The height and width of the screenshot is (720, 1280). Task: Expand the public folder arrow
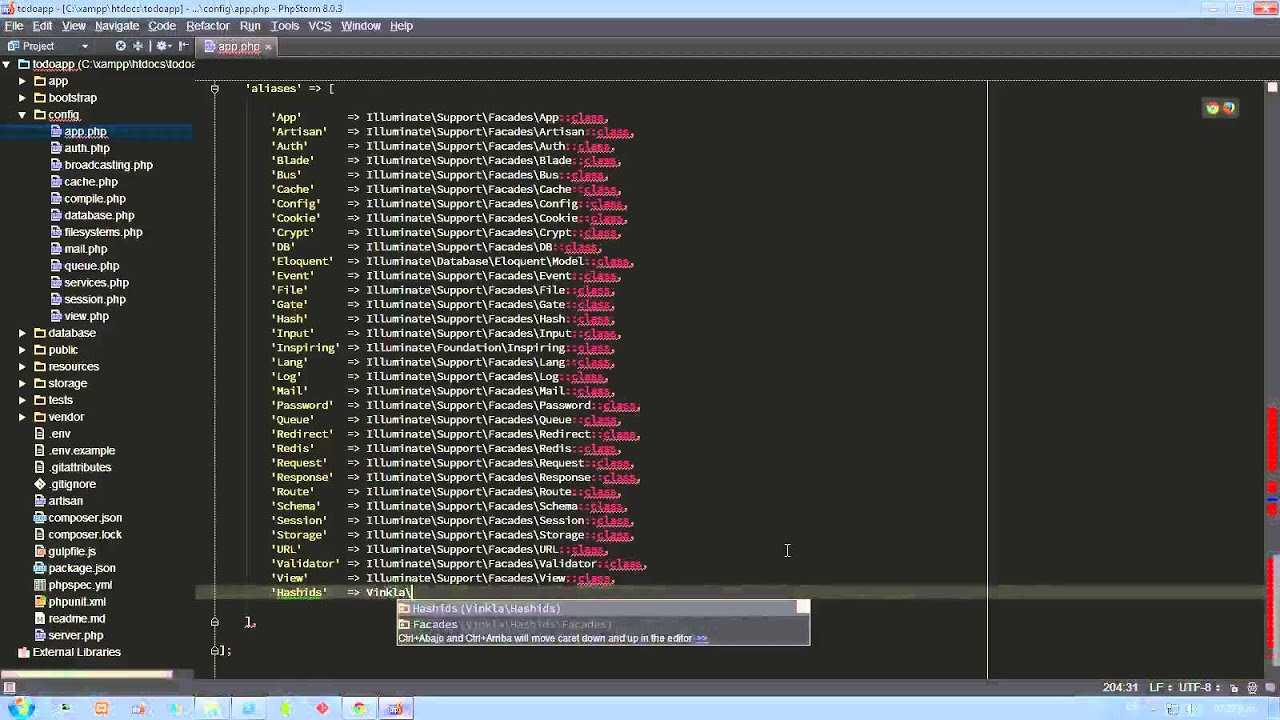tap(22, 350)
